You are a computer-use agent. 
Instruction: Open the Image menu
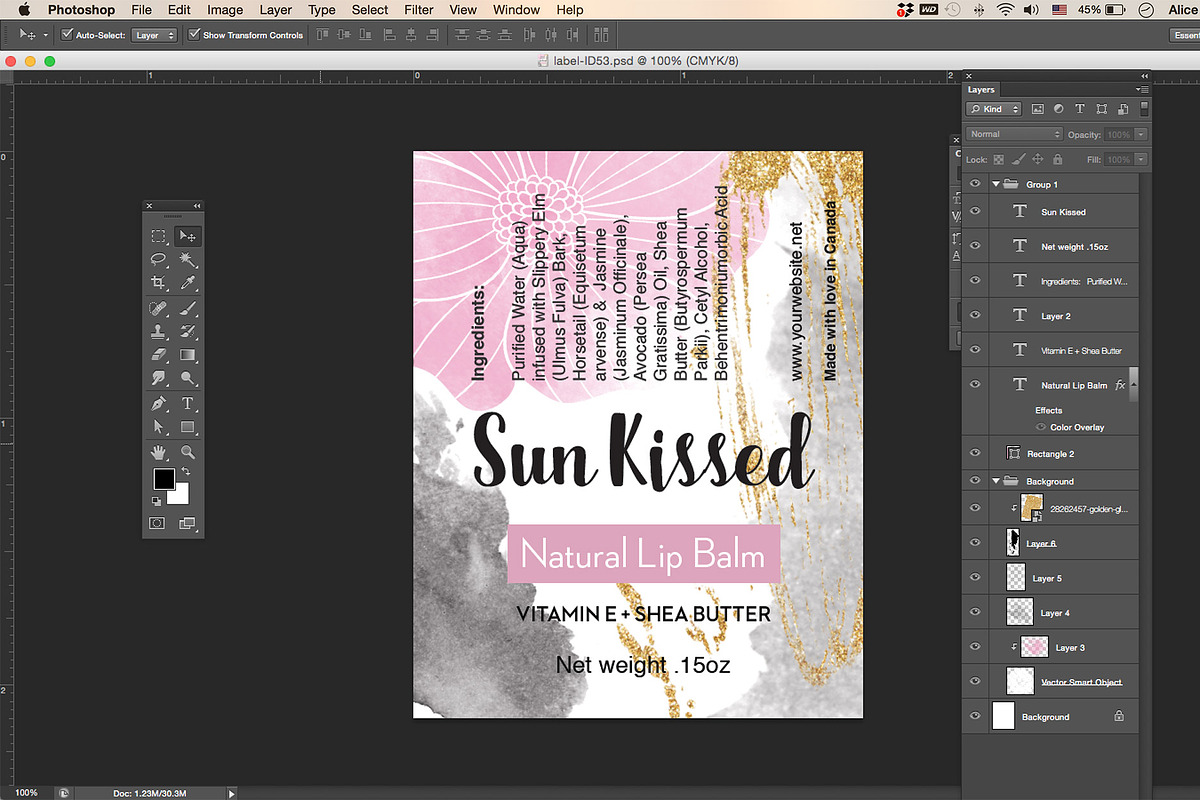(x=225, y=10)
